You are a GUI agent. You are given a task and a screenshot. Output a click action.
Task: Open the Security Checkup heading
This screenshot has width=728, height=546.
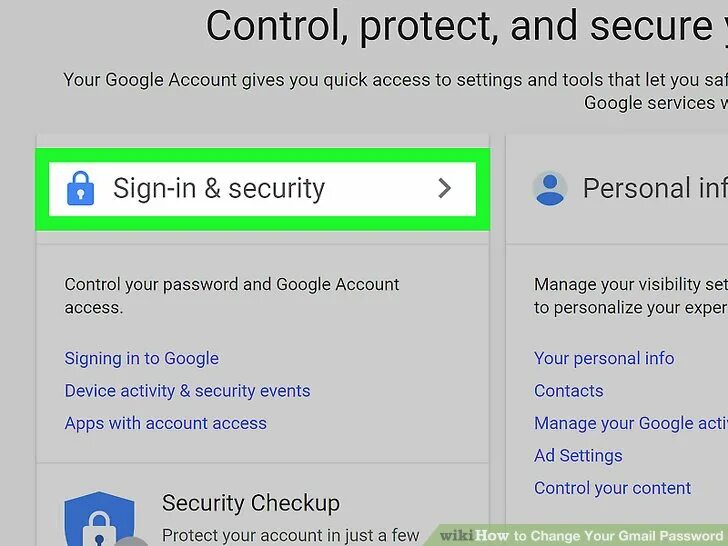[251, 503]
